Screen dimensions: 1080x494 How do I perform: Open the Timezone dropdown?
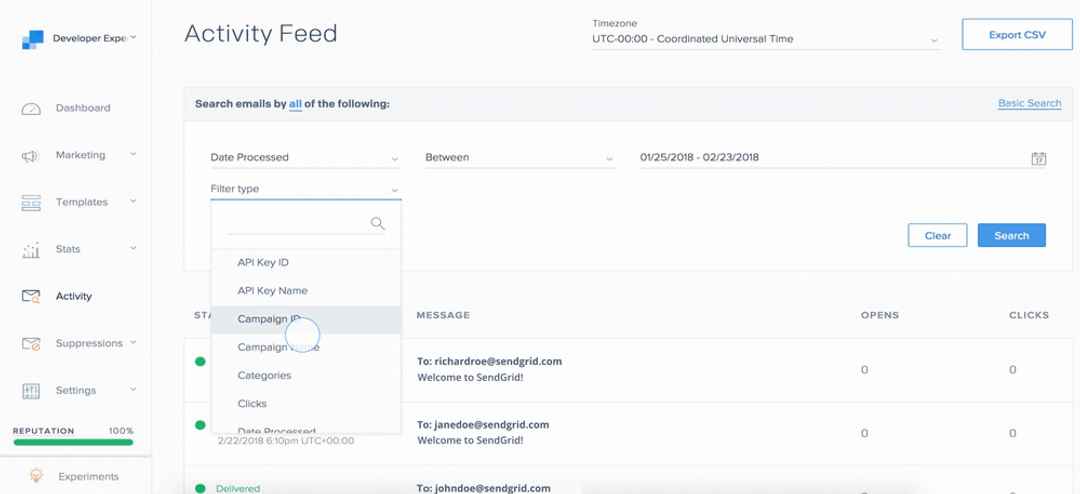coord(766,39)
